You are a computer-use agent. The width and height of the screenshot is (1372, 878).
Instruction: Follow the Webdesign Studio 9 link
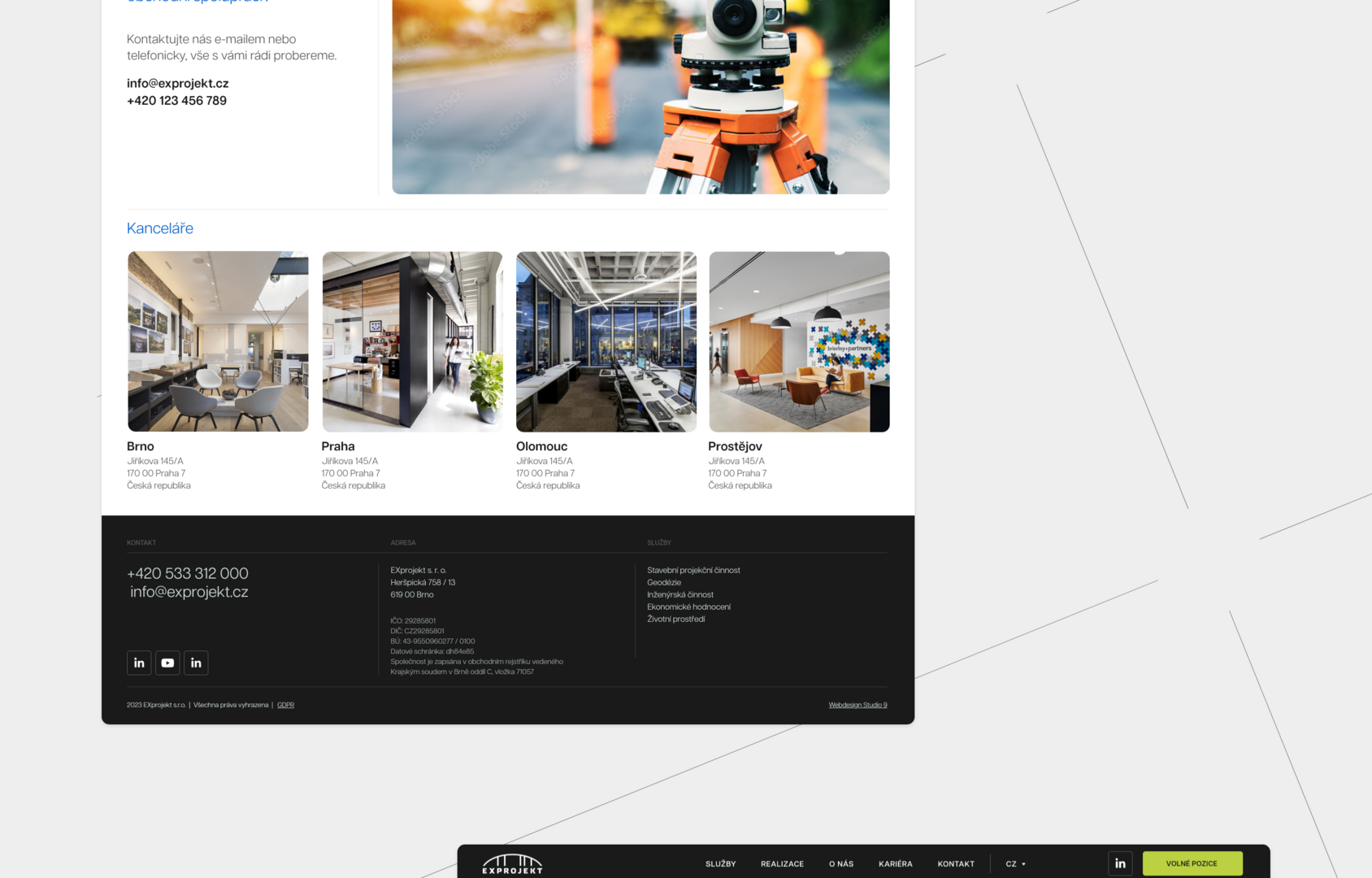857,705
